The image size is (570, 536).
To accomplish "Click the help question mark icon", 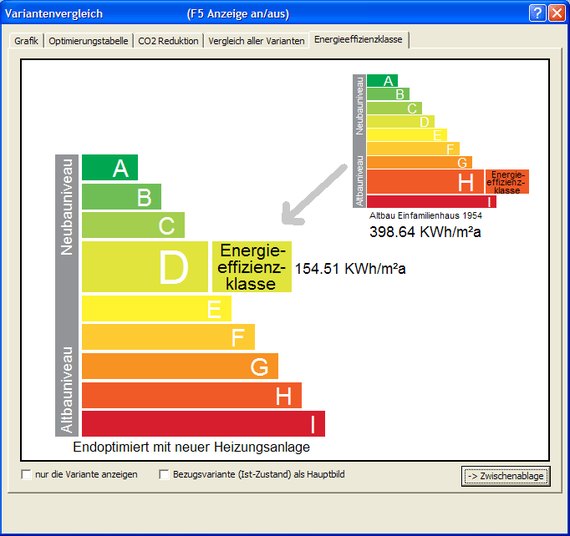I will 537,13.
